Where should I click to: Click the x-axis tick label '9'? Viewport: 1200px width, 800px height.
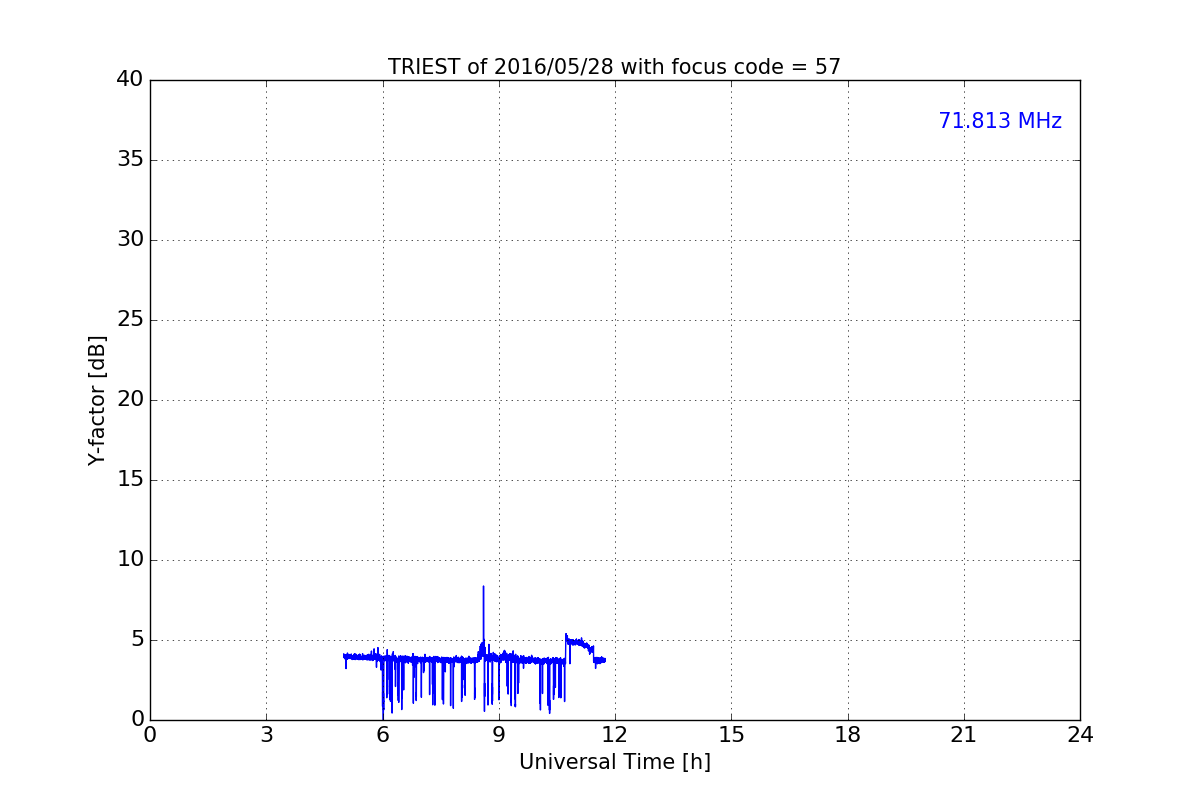click(x=499, y=735)
